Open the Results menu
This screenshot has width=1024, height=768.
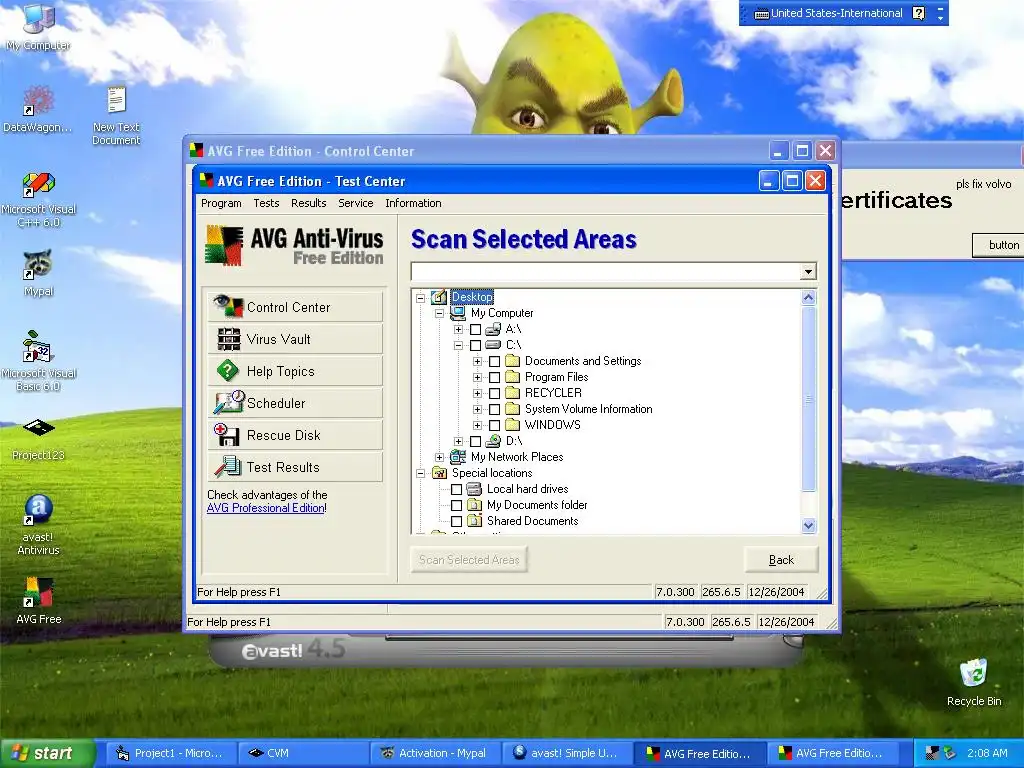(x=309, y=203)
